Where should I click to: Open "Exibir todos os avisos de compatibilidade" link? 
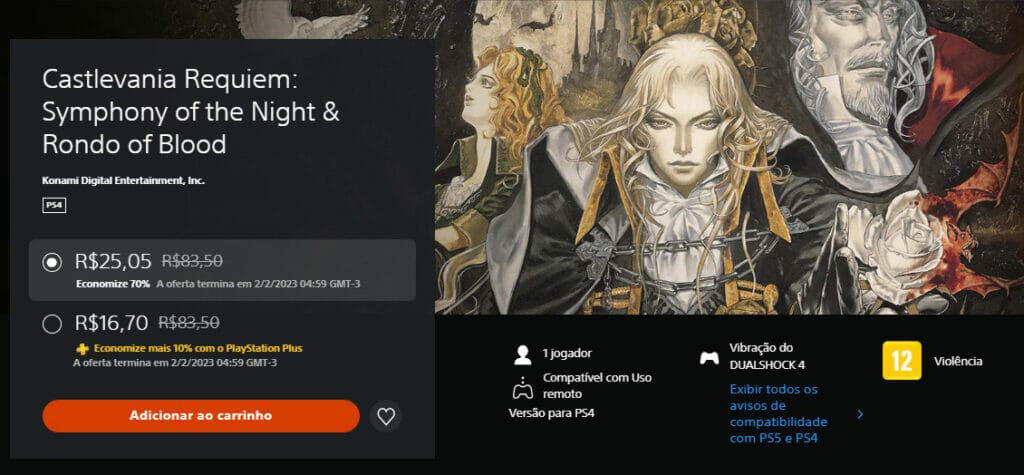click(778, 414)
